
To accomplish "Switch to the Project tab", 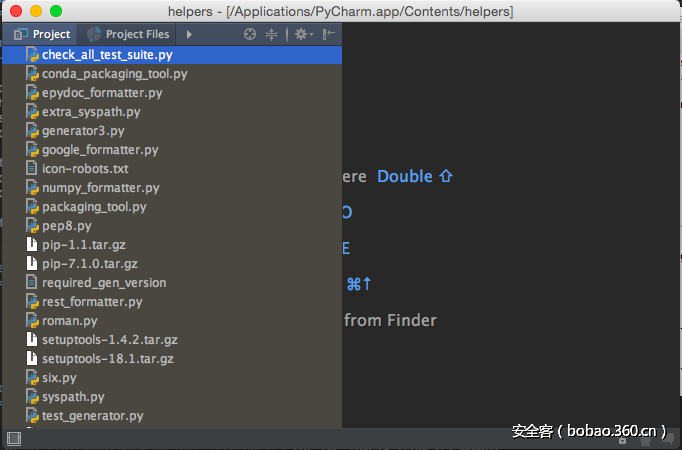I will (42, 34).
